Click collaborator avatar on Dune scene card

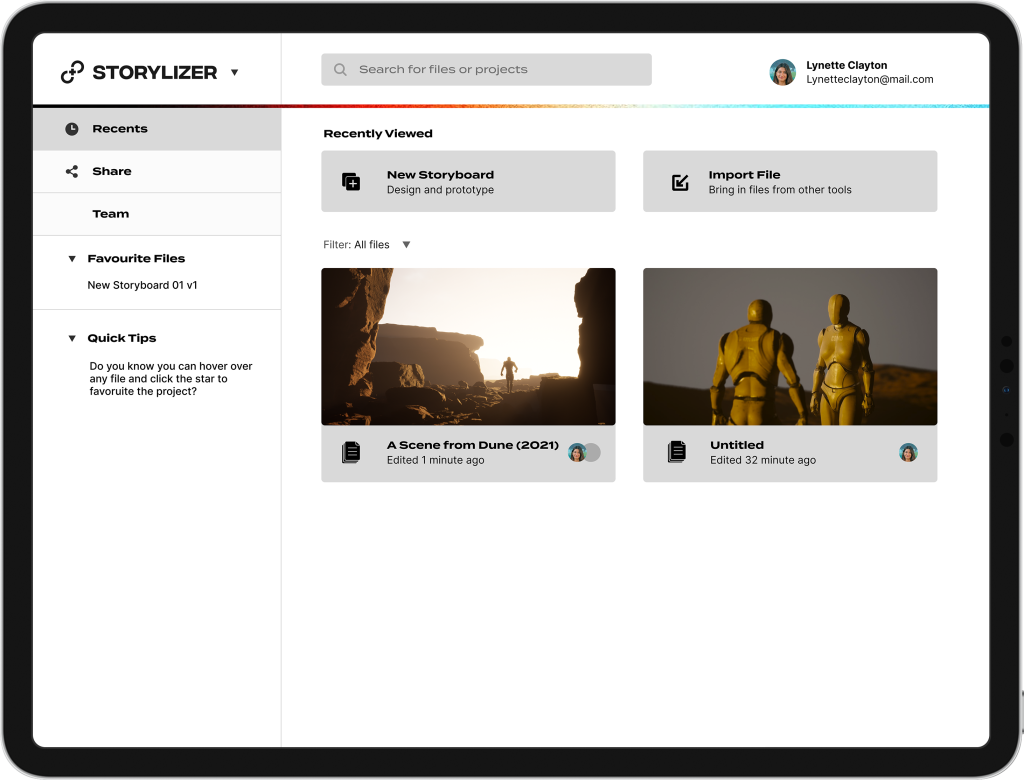[x=577, y=453]
